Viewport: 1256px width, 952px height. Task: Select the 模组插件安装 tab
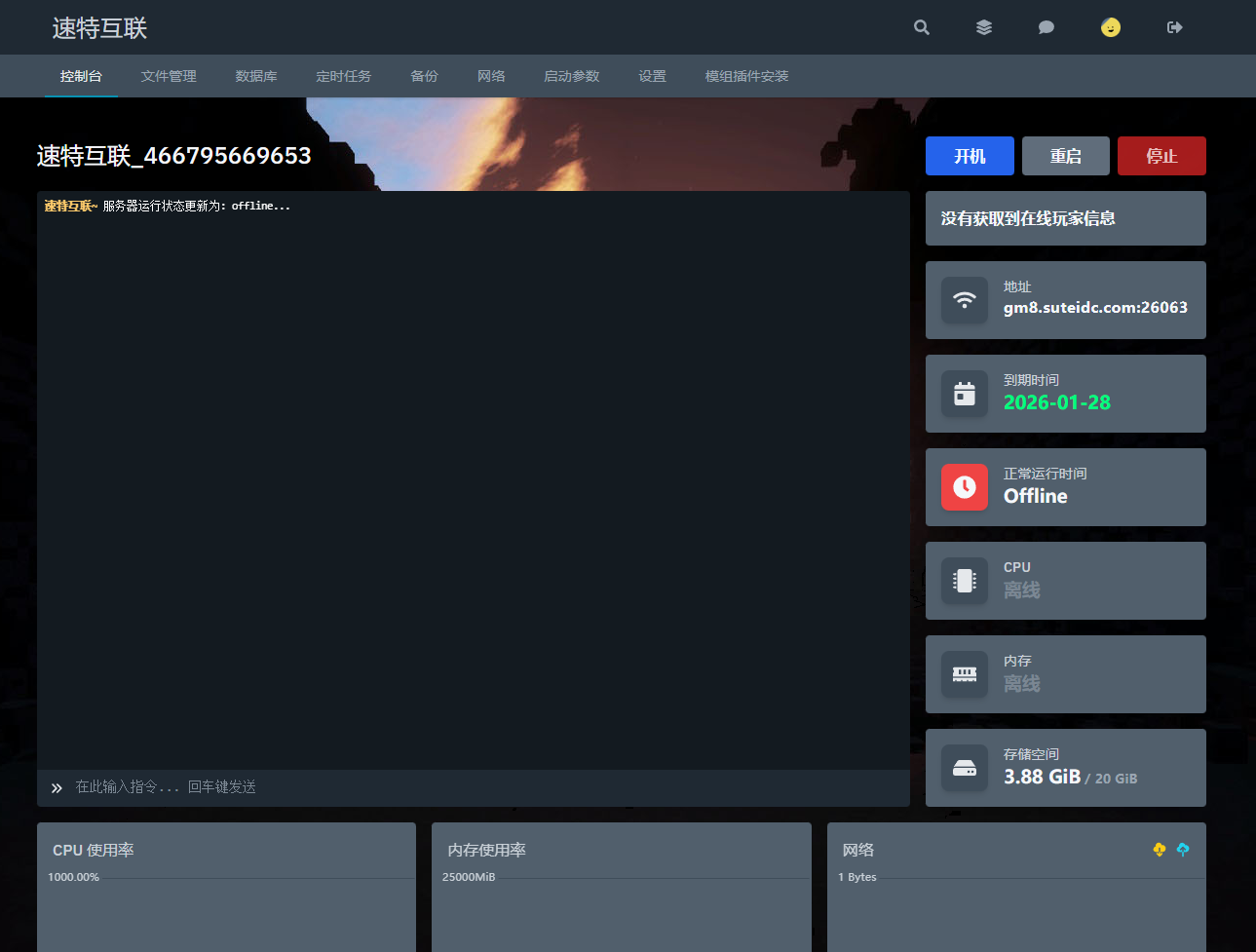(746, 76)
